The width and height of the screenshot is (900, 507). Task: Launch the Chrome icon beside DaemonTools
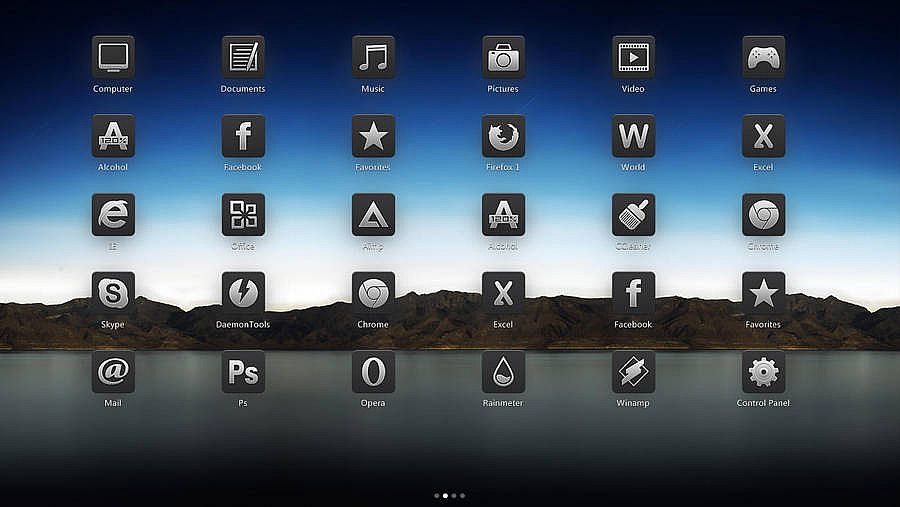[373, 293]
